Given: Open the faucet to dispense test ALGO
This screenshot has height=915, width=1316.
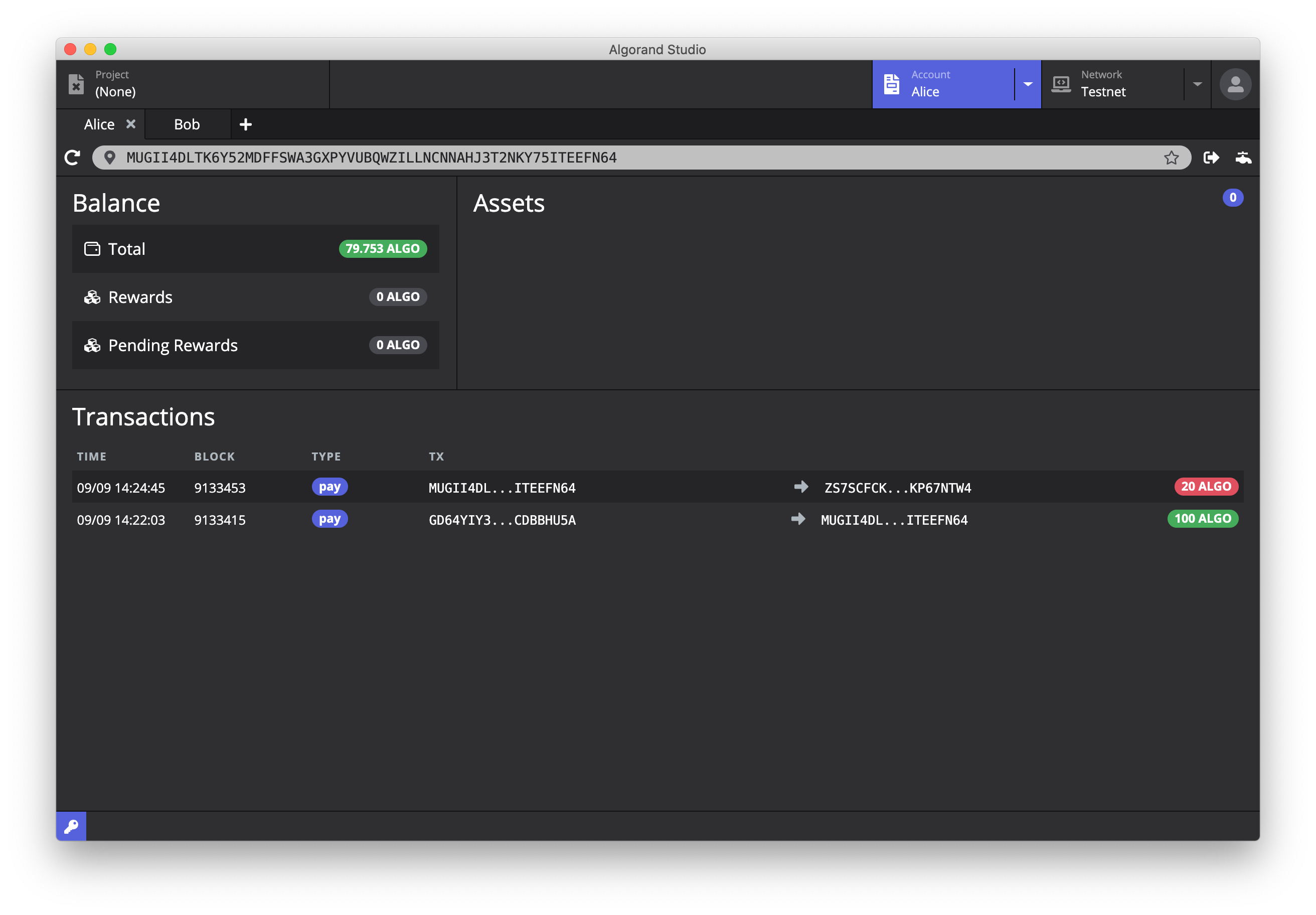Looking at the screenshot, I should coord(1243,158).
